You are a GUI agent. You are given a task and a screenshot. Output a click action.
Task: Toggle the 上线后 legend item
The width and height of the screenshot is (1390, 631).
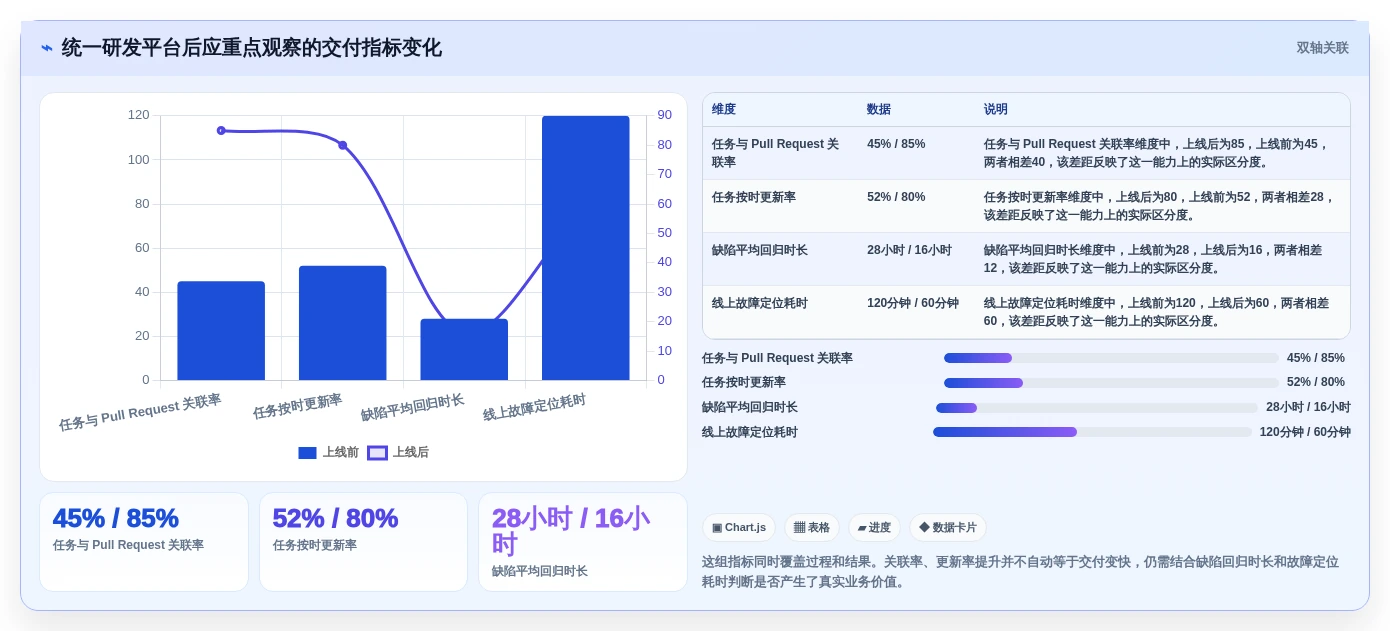(398, 452)
